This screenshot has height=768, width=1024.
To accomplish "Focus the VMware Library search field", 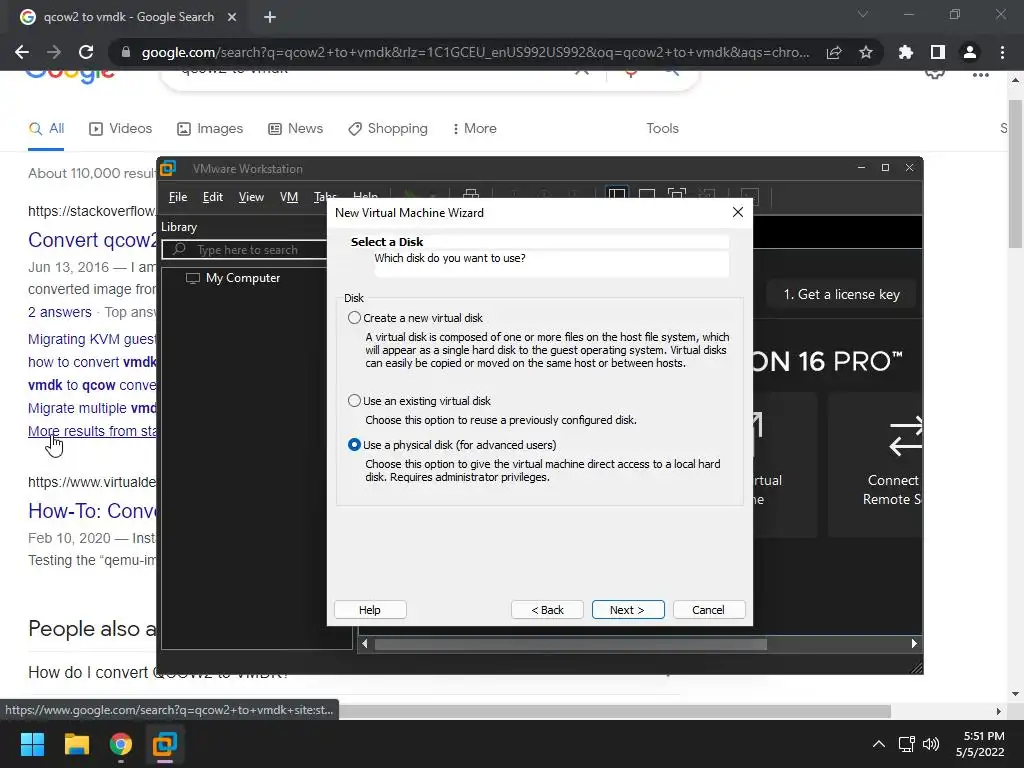I will pyautogui.click(x=245, y=249).
